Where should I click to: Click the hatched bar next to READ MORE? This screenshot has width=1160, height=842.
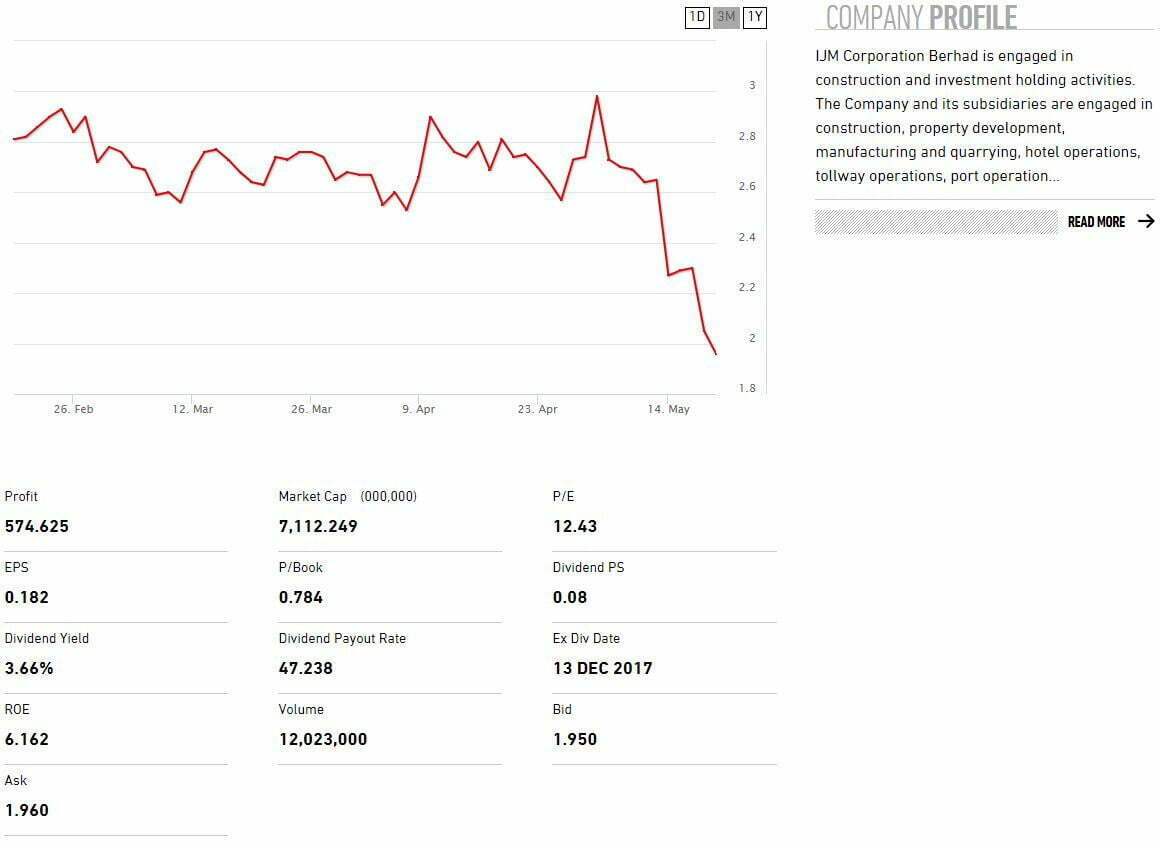[935, 222]
